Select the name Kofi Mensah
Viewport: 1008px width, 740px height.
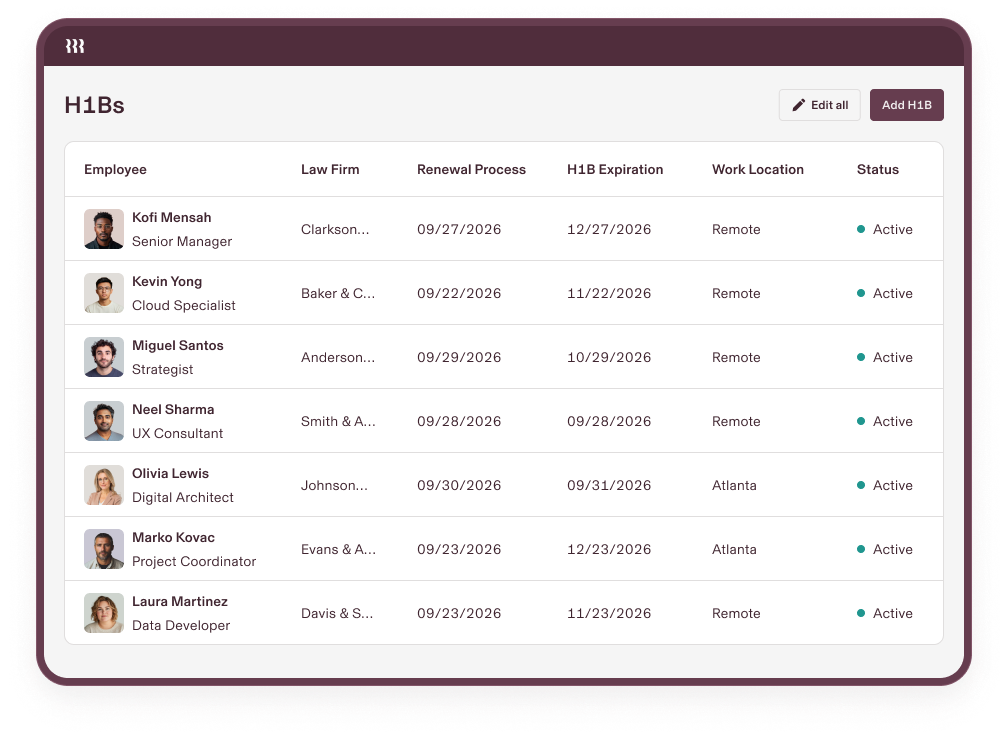pos(172,217)
